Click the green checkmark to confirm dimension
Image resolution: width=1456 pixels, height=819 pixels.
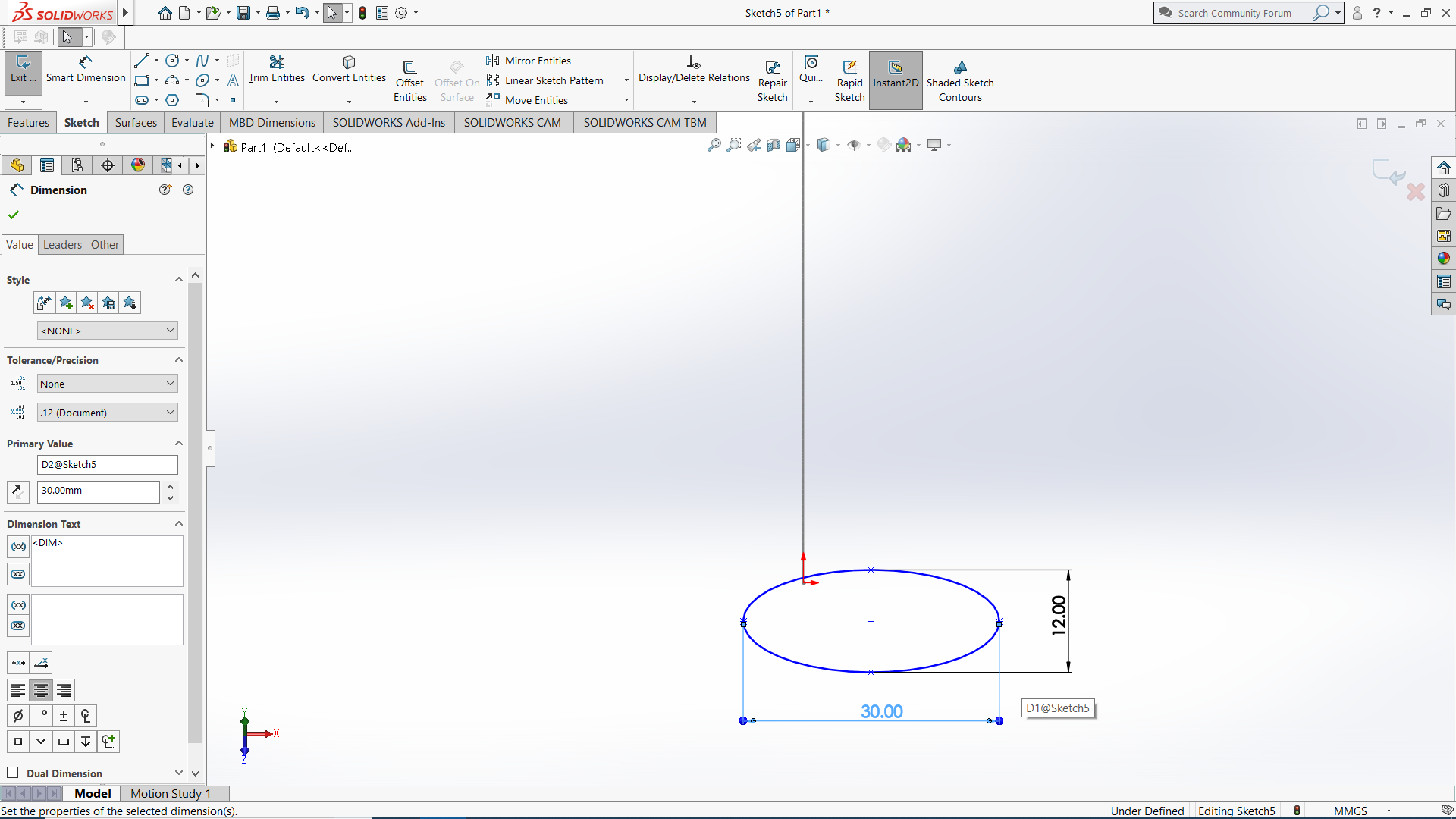[13, 215]
